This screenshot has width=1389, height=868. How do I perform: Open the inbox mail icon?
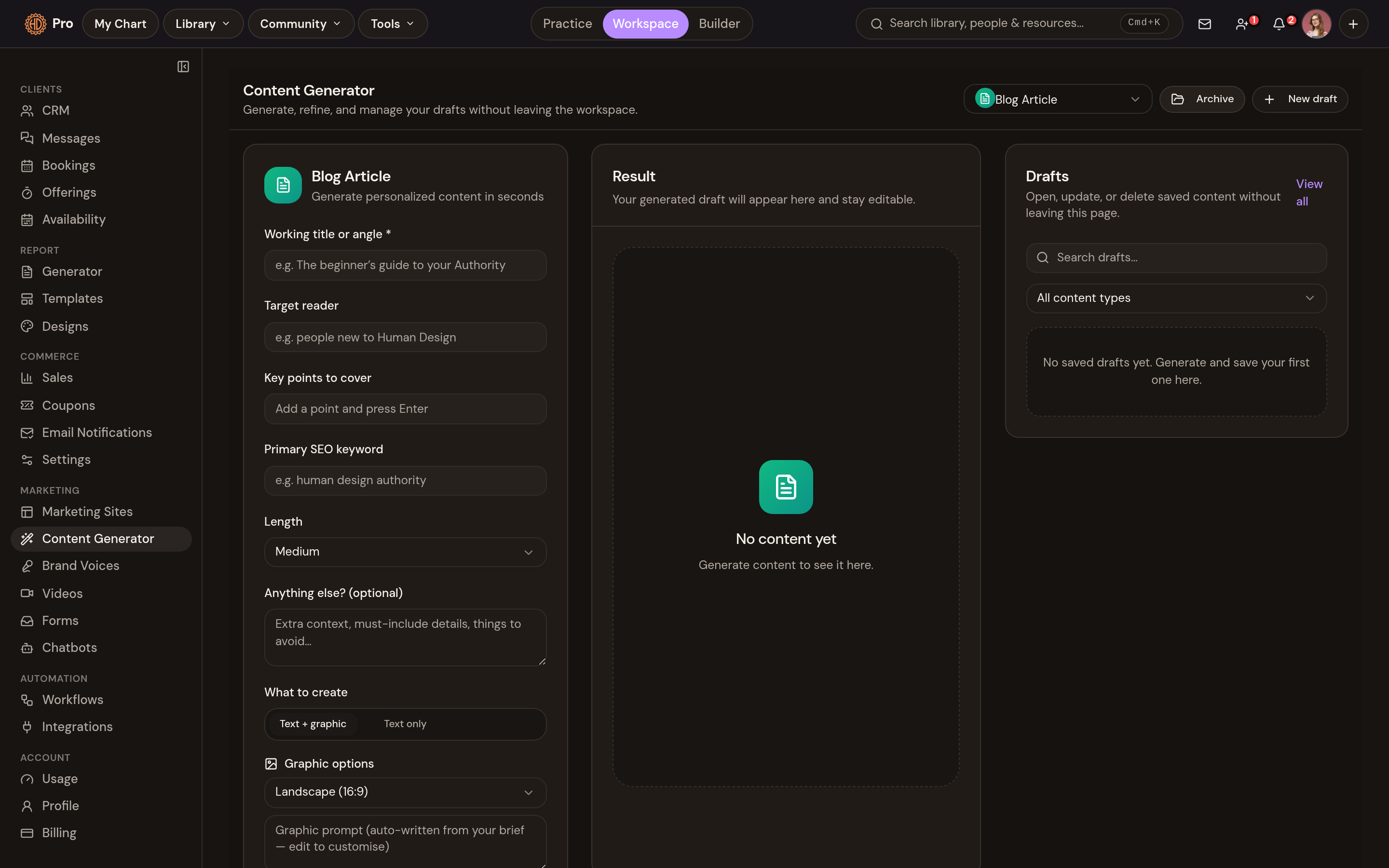point(1205,24)
